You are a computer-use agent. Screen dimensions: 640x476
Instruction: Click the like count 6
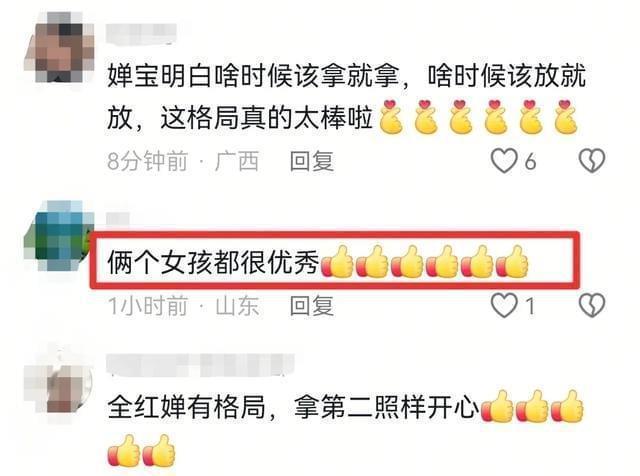click(x=530, y=162)
